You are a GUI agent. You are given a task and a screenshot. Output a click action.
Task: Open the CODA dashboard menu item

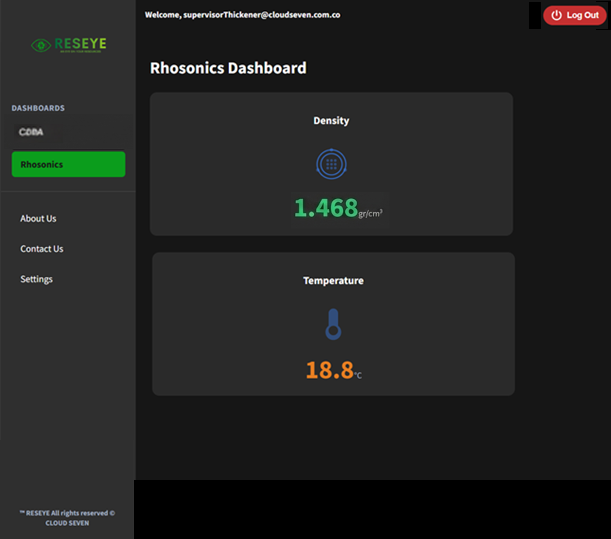(31, 132)
